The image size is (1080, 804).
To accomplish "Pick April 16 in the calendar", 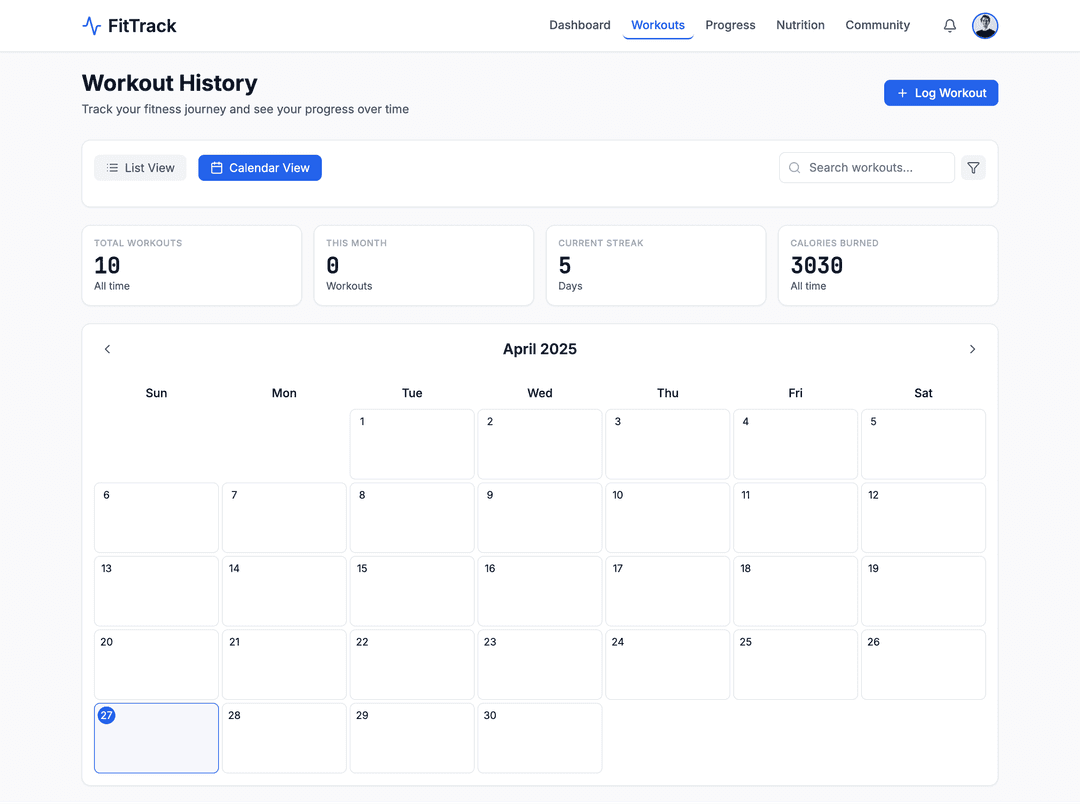I will (x=540, y=591).
